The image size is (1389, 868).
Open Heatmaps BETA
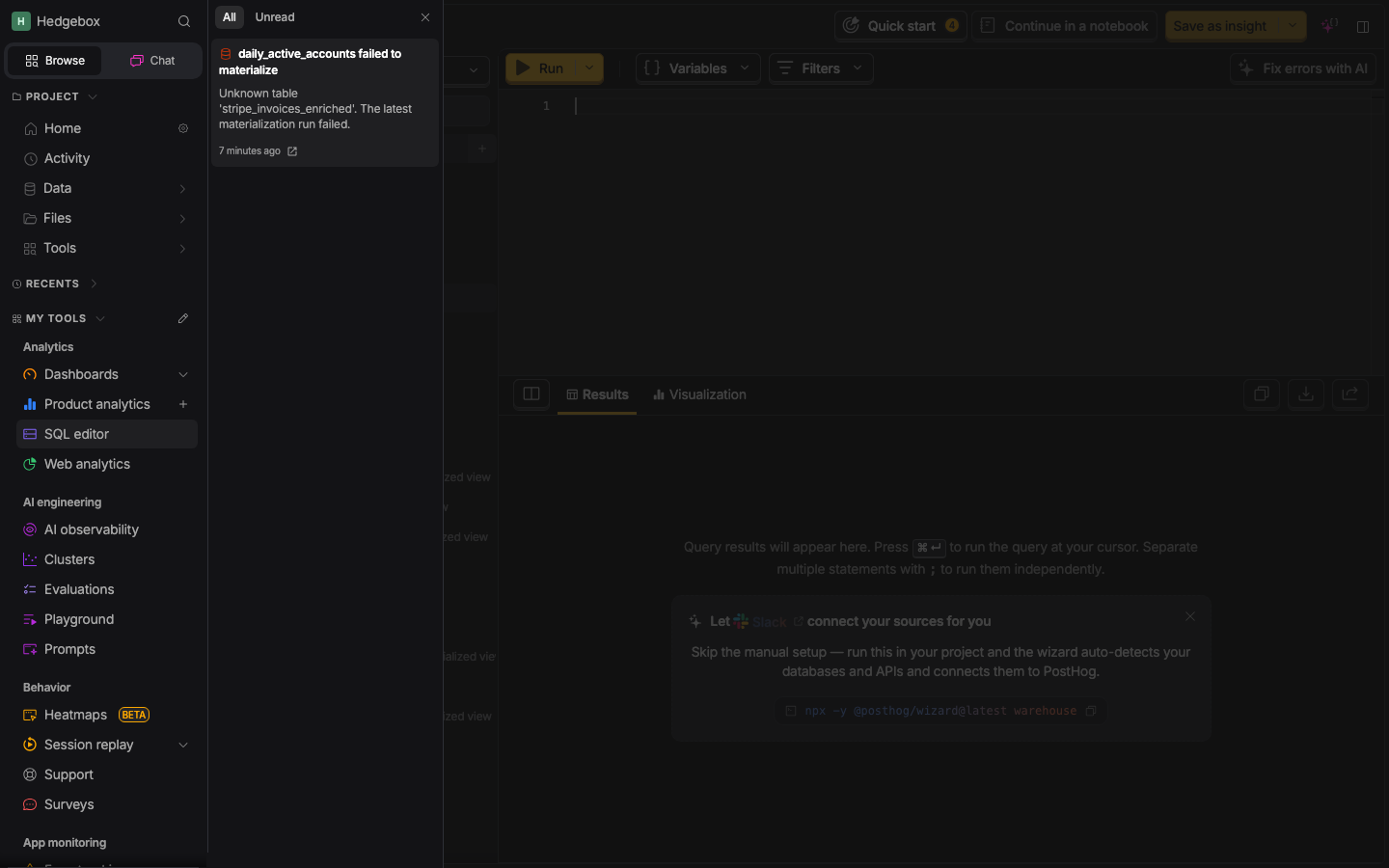(x=87, y=715)
